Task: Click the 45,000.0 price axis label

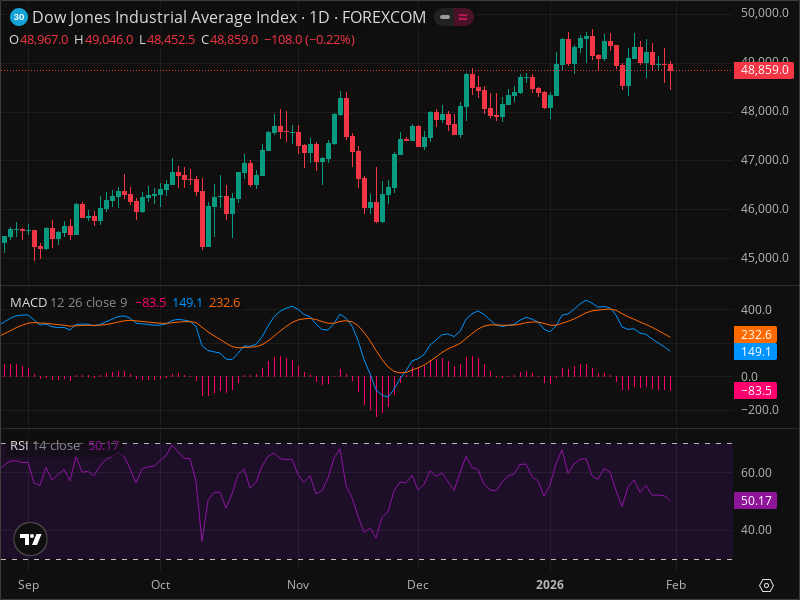Action: 764,258
